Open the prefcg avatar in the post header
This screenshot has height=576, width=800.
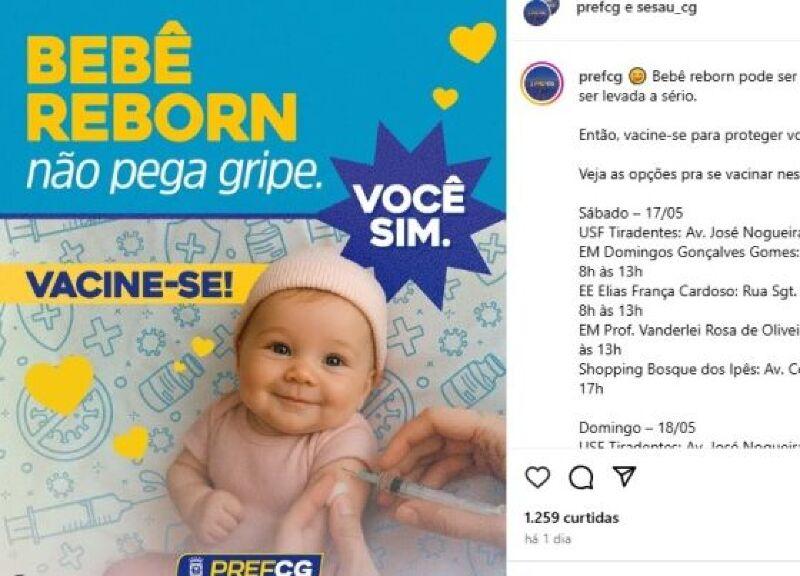(541, 10)
